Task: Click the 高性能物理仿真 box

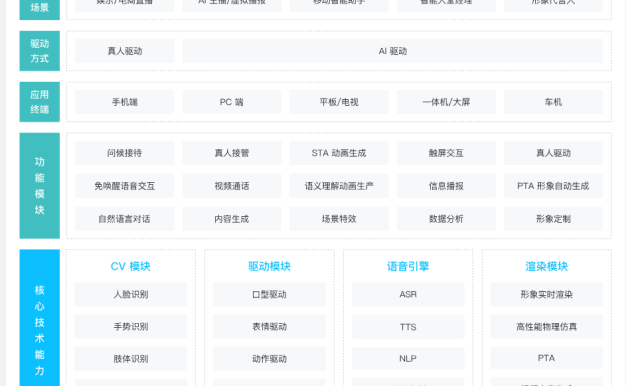Action: point(547,327)
